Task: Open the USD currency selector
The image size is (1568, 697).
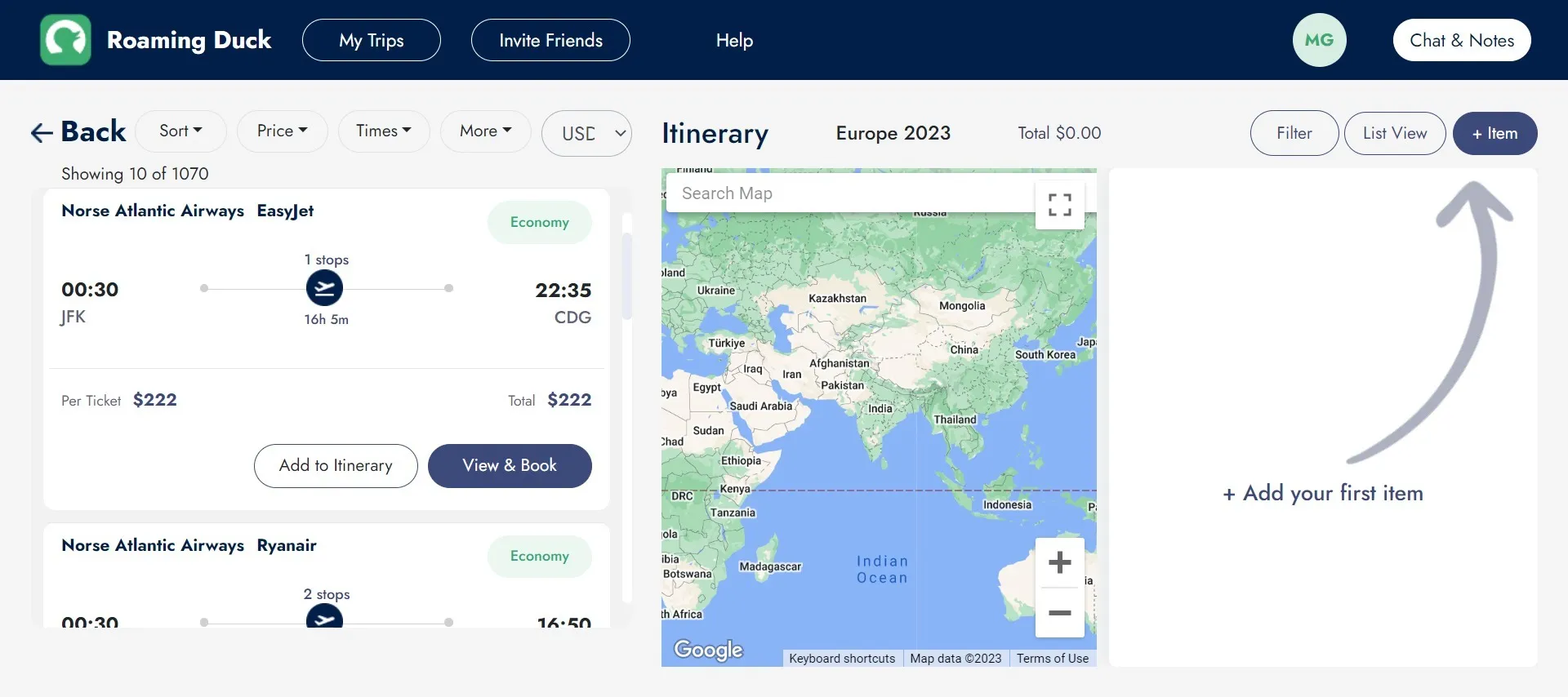Action: coord(586,133)
